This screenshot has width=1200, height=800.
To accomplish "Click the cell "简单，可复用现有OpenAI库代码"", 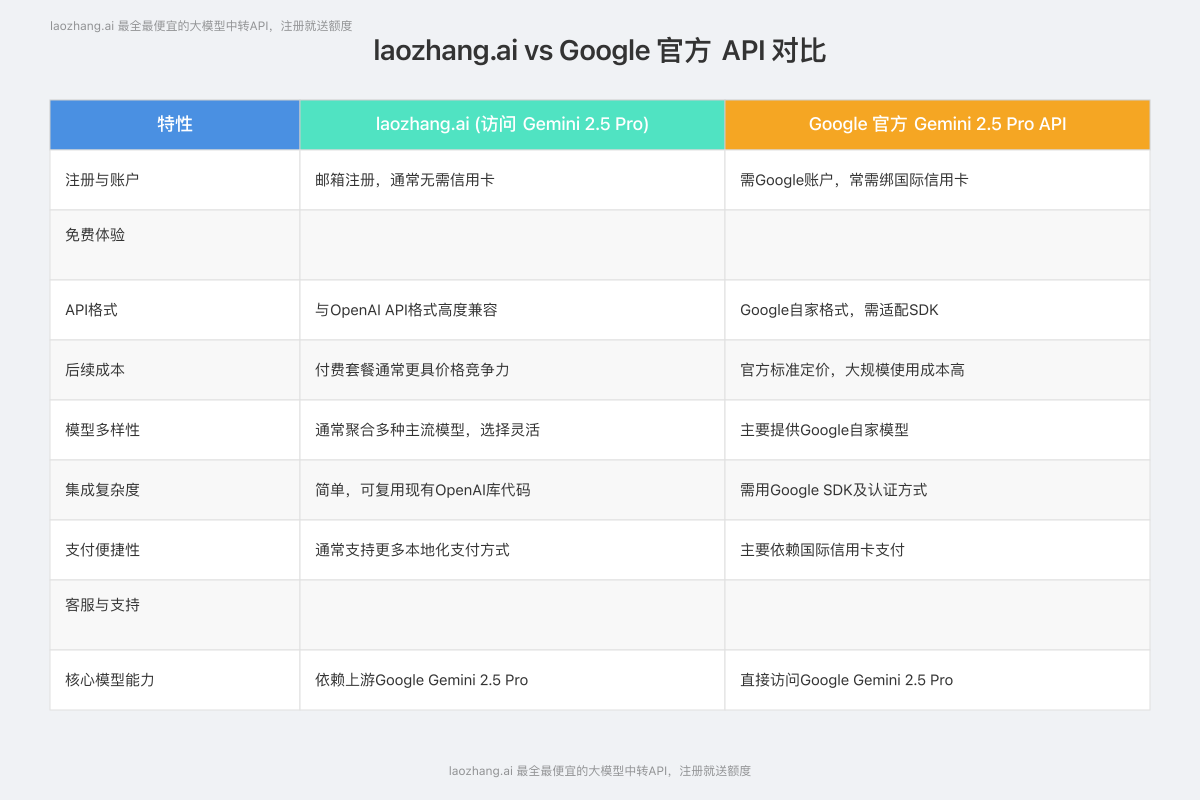I will (512, 490).
